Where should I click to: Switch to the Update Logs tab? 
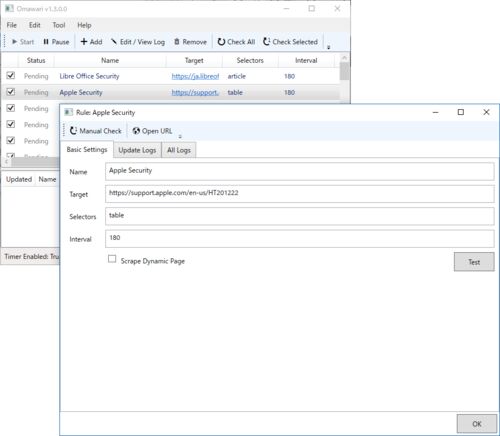point(137,150)
